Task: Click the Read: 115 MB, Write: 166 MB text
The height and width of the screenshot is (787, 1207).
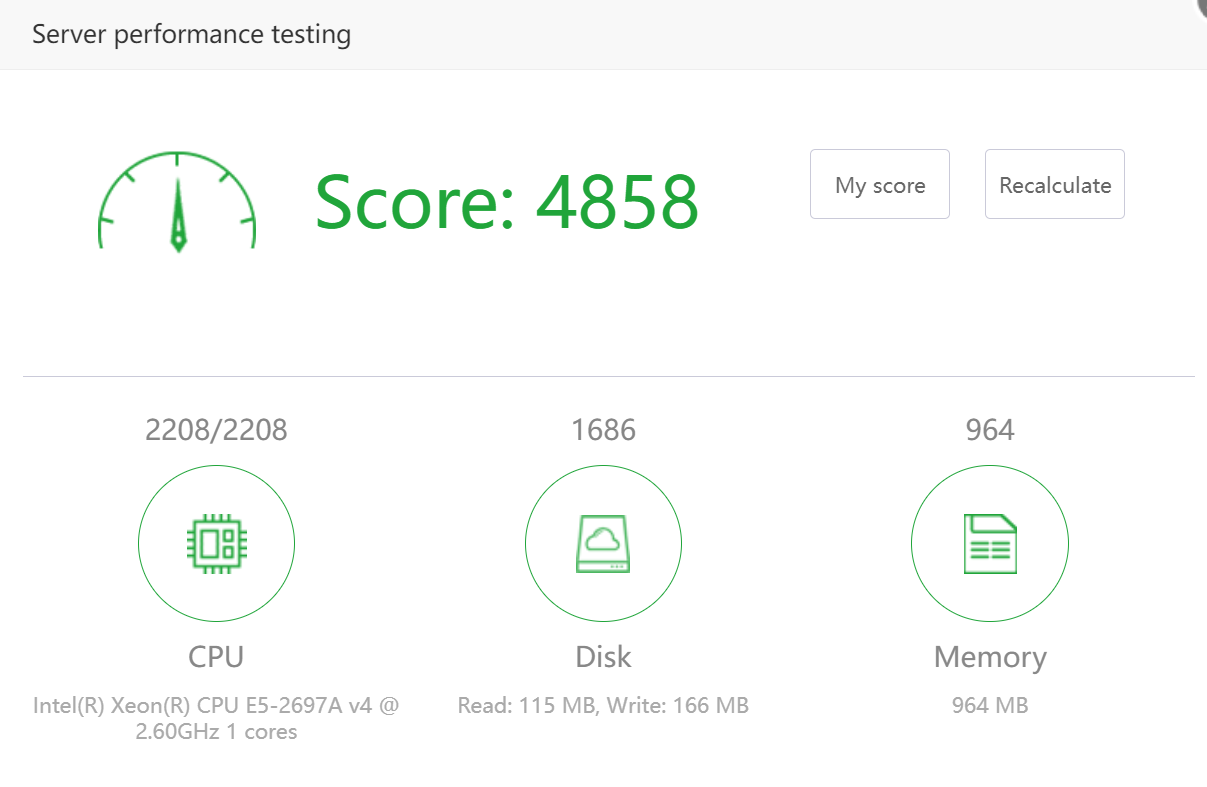Action: coord(603,705)
